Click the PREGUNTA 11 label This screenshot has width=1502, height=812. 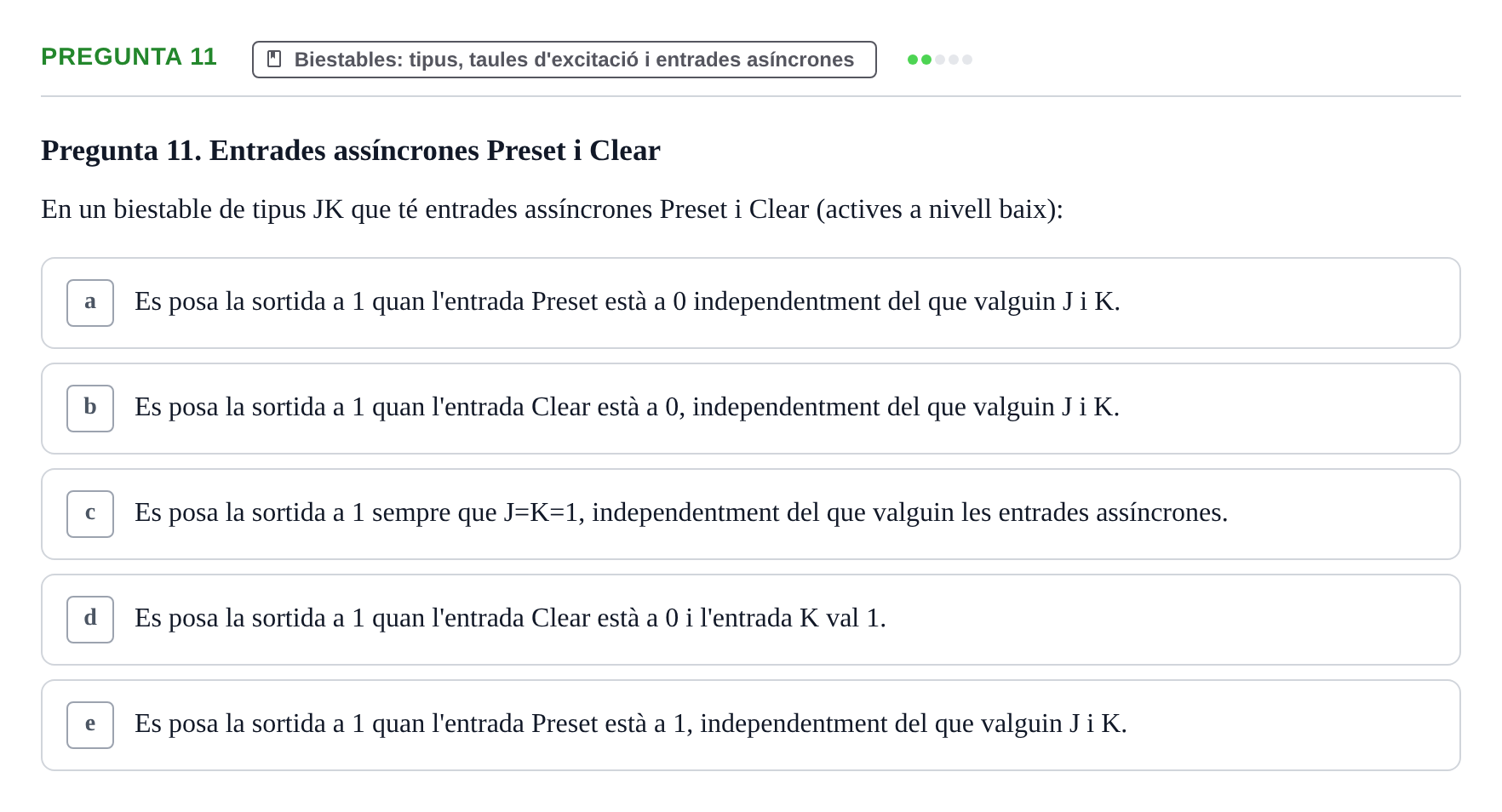tap(129, 57)
